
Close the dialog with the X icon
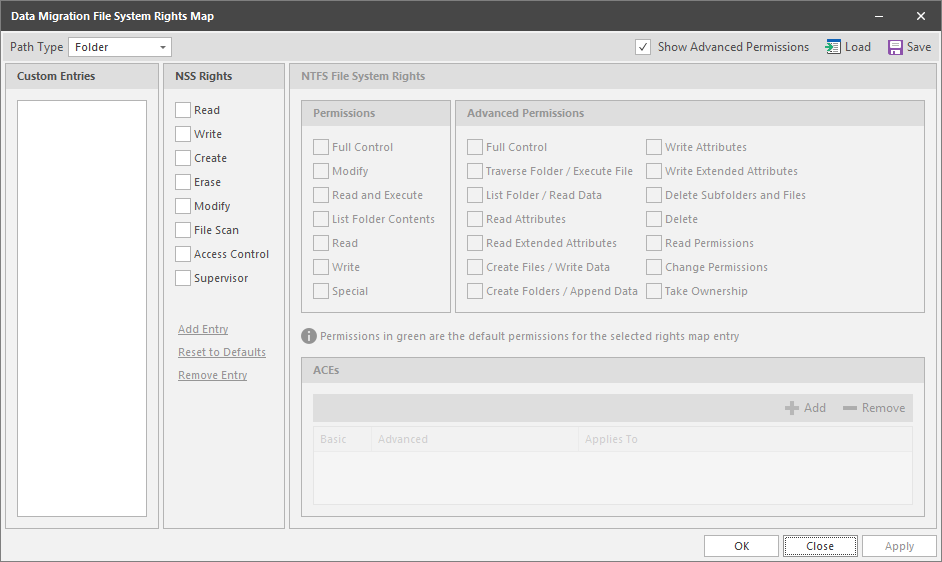coord(921,16)
